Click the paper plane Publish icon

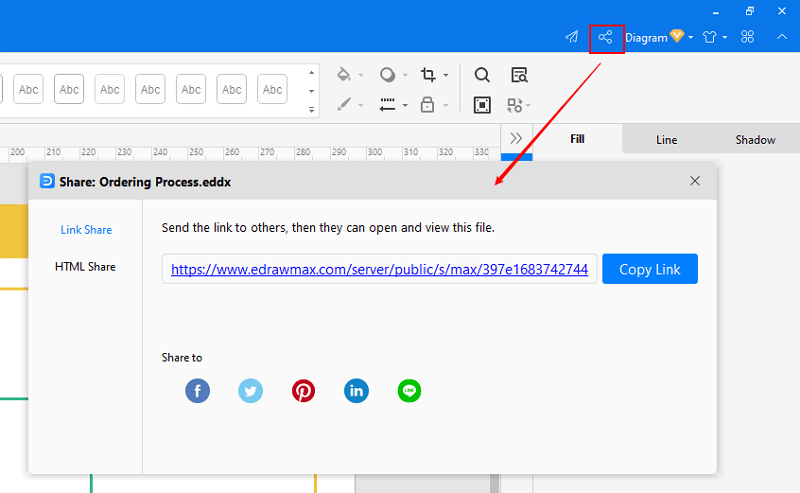tap(572, 37)
